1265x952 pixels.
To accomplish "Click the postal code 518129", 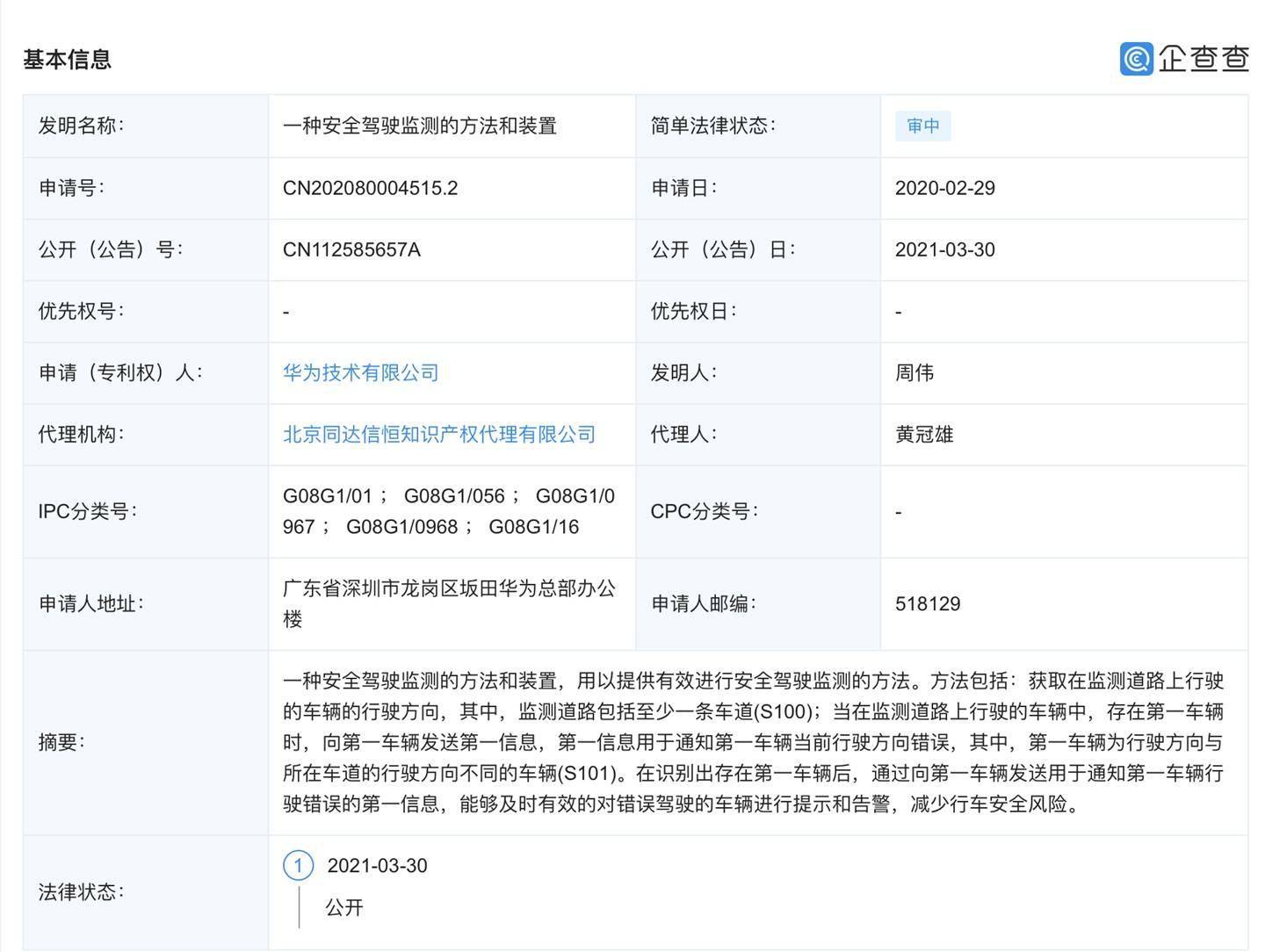I will coord(927,603).
